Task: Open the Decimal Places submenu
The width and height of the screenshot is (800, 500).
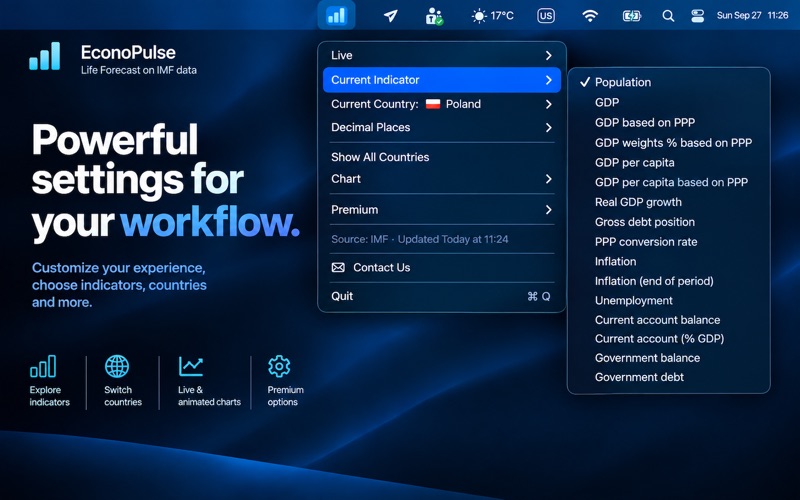Action: point(442,128)
